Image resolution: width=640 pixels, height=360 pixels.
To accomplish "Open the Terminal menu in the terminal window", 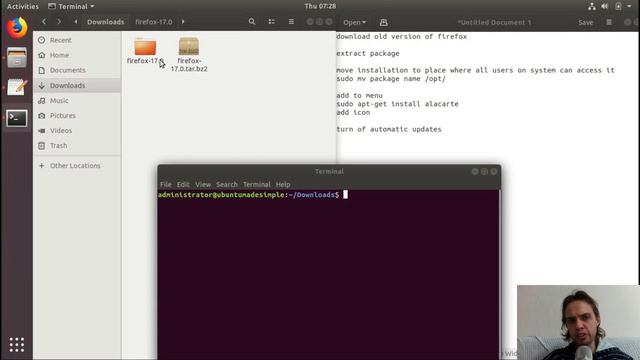I will coord(257,184).
